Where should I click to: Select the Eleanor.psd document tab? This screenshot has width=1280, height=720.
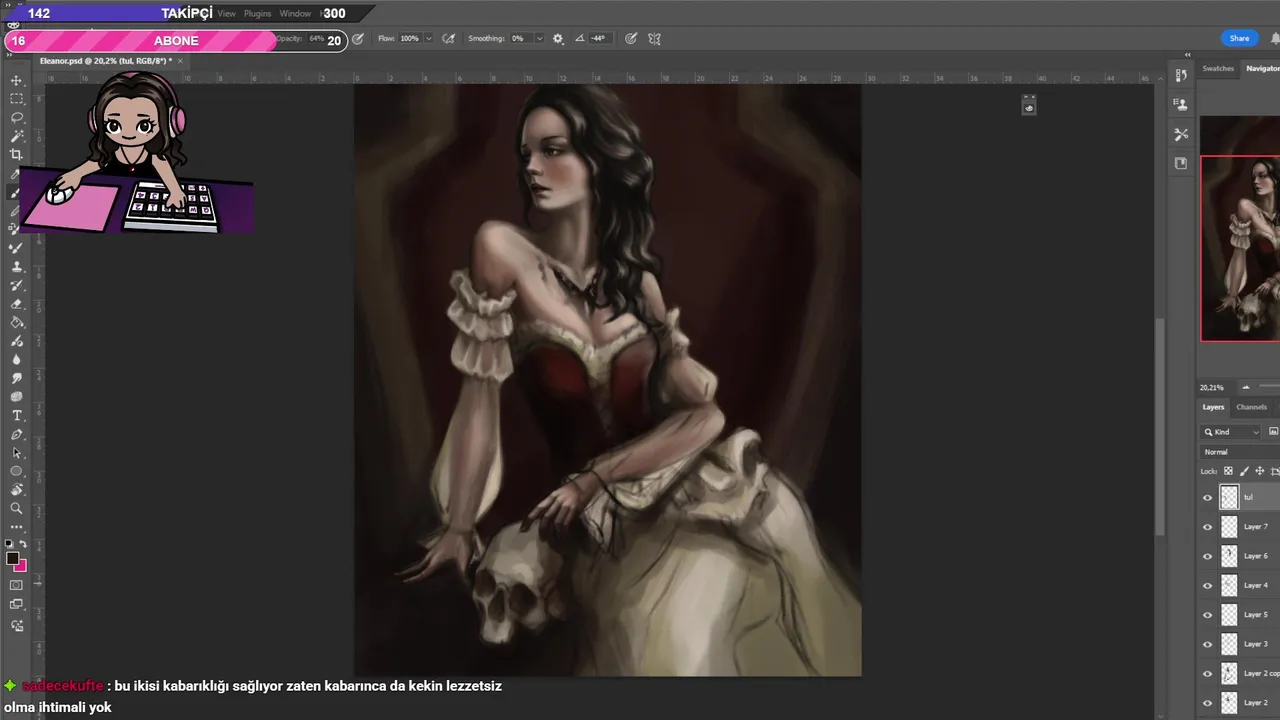[106, 61]
